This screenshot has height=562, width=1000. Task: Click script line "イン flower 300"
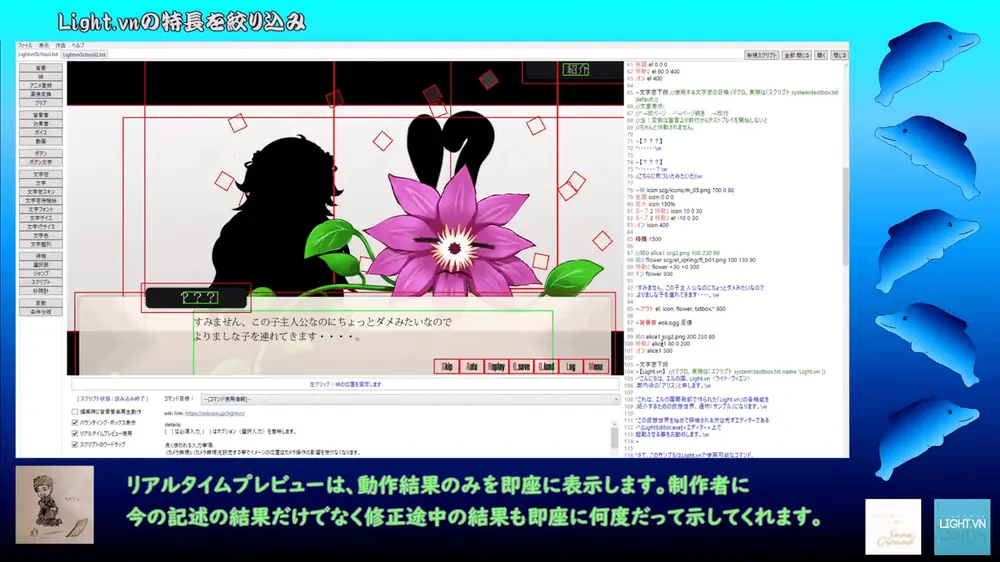click(654, 274)
